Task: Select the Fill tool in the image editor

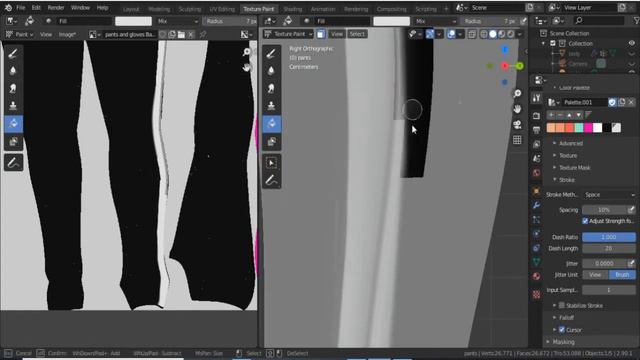Action: click(13, 124)
